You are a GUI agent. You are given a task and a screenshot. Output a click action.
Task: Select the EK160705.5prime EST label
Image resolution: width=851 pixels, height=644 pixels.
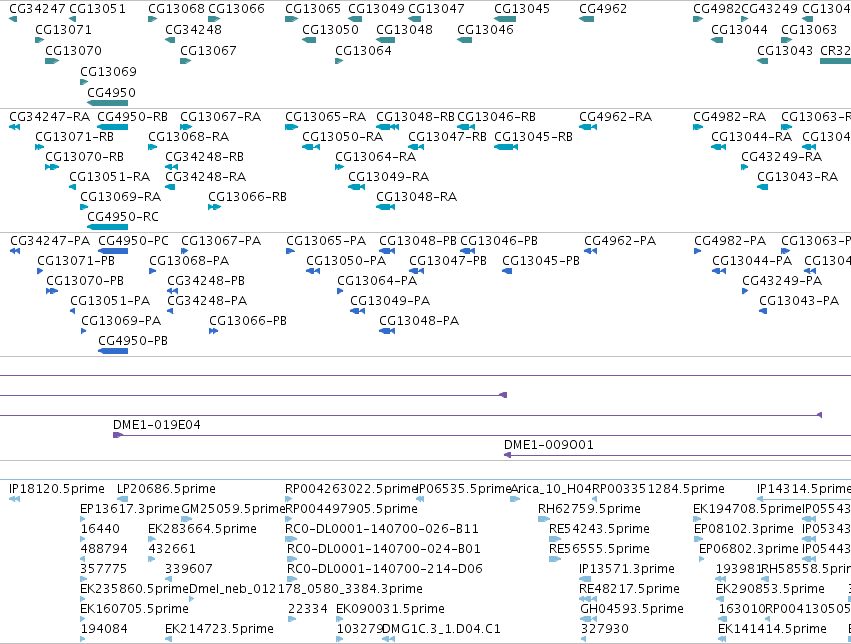pyautogui.click(x=134, y=609)
